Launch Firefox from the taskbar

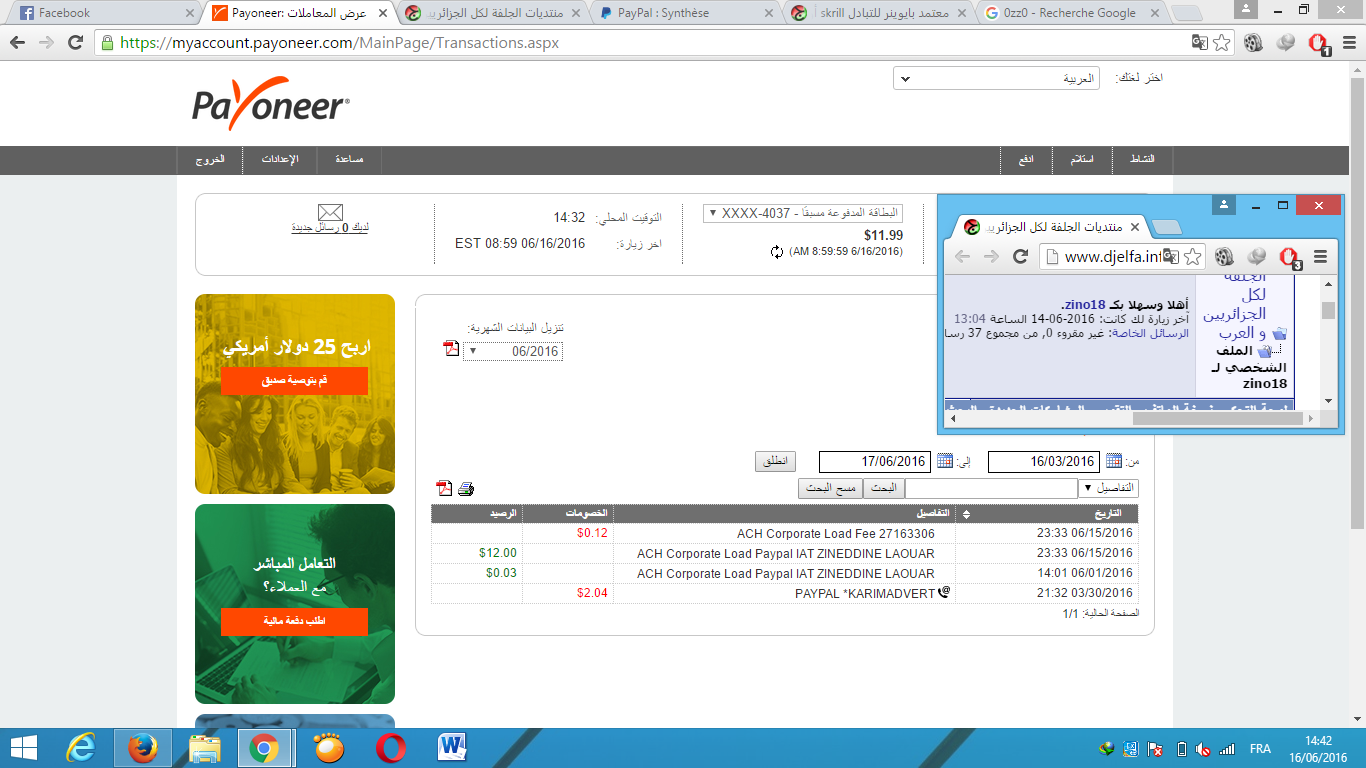click(143, 748)
